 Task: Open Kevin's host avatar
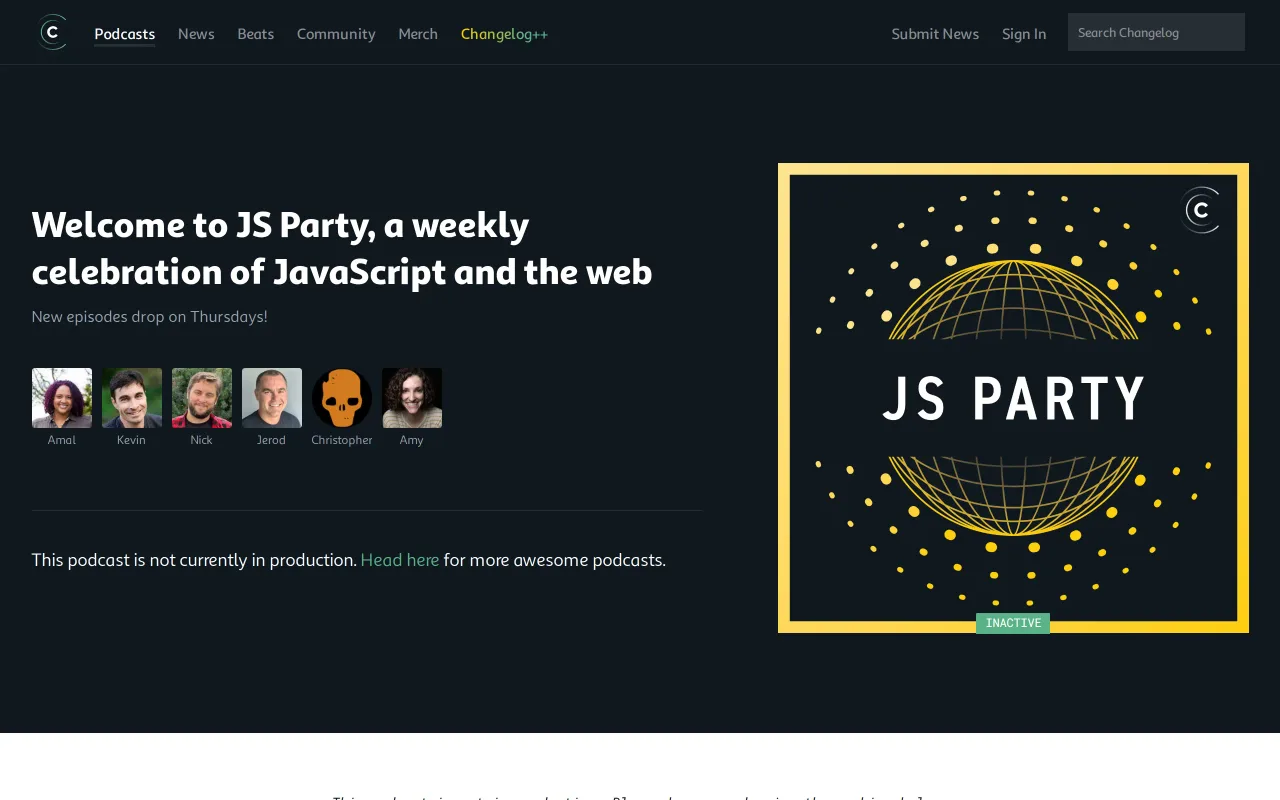click(132, 398)
